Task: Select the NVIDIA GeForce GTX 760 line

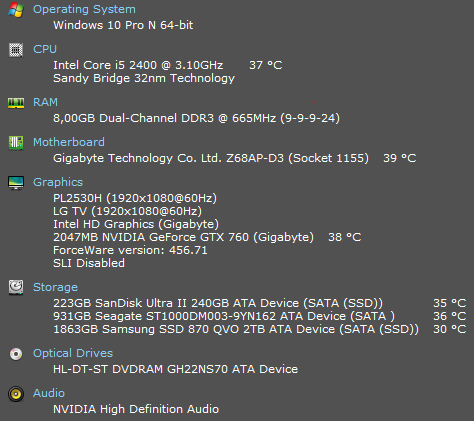Action: pyautogui.click(x=183, y=237)
